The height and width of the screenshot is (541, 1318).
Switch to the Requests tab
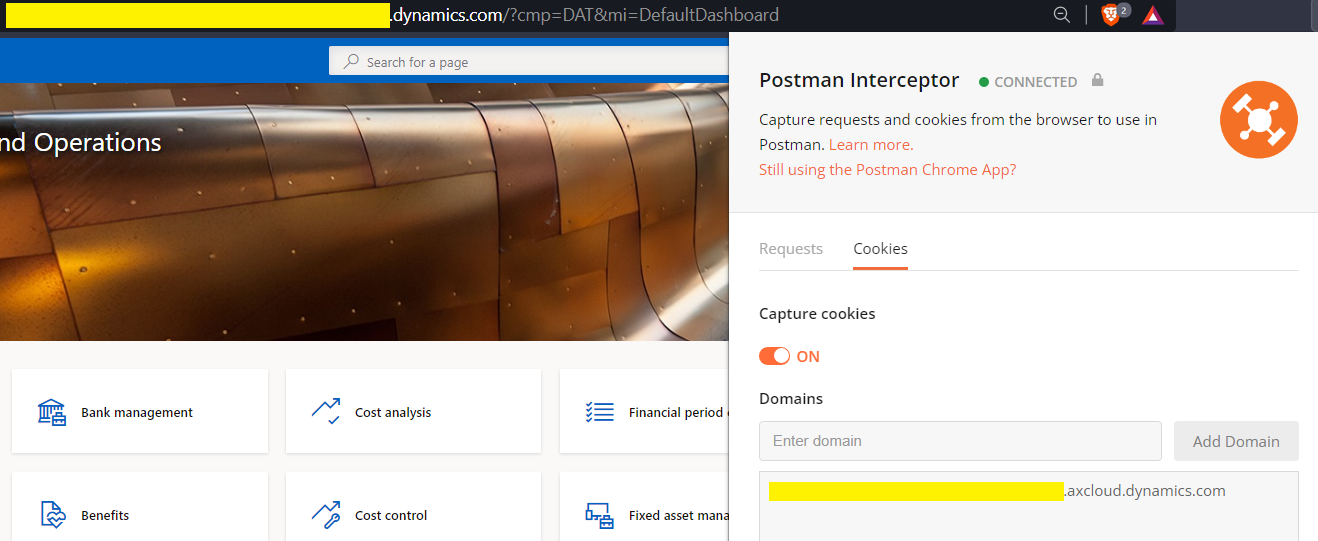click(x=791, y=249)
